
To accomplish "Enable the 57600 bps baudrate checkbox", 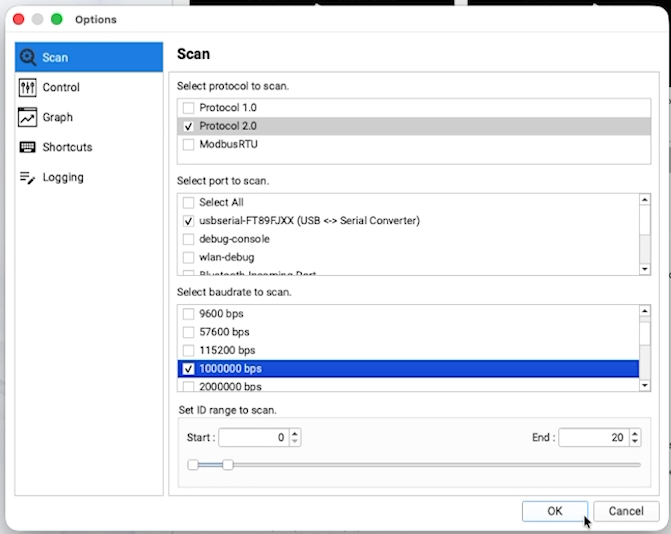I will click(188, 332).
